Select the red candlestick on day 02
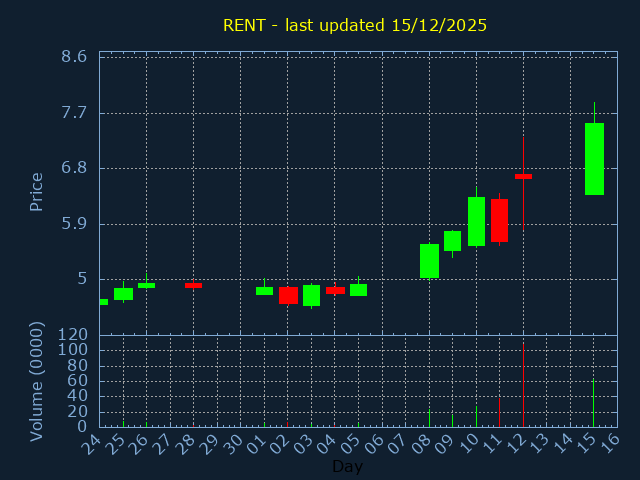This screenshot has width=640, height=480. (x=288, y=295)
